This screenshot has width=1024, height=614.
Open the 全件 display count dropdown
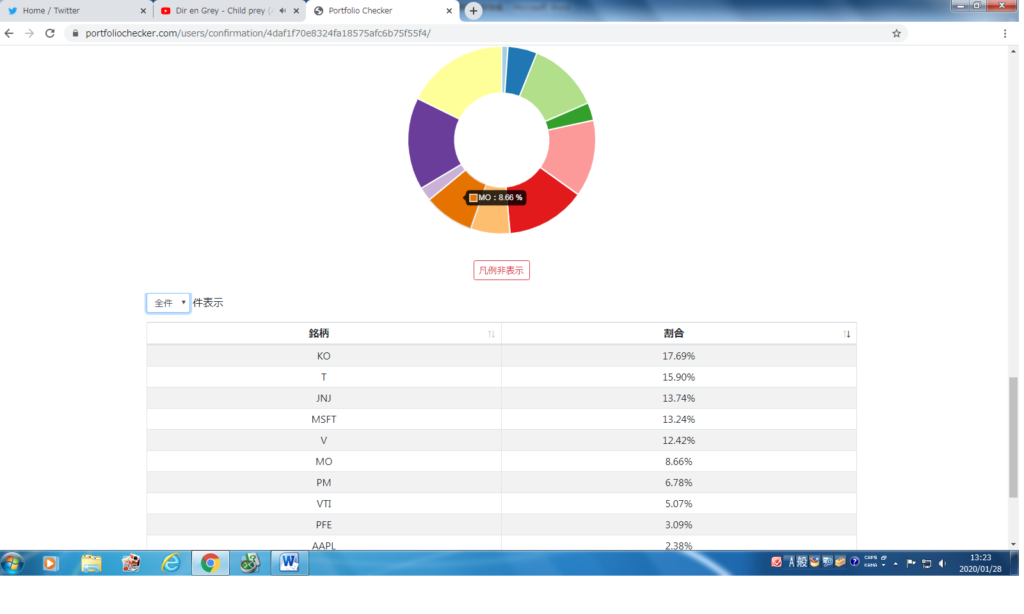tap(168, 303)
